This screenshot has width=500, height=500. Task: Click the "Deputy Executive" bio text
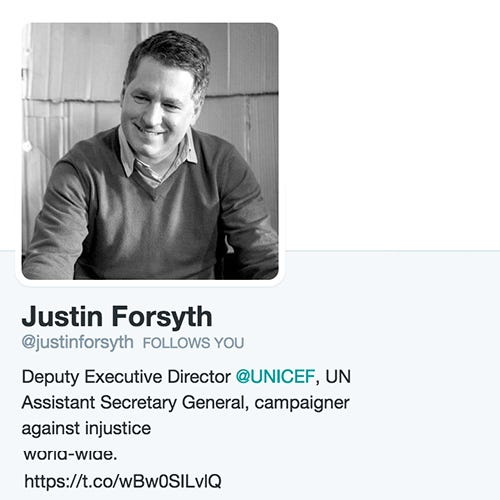(x=92, y=377)
